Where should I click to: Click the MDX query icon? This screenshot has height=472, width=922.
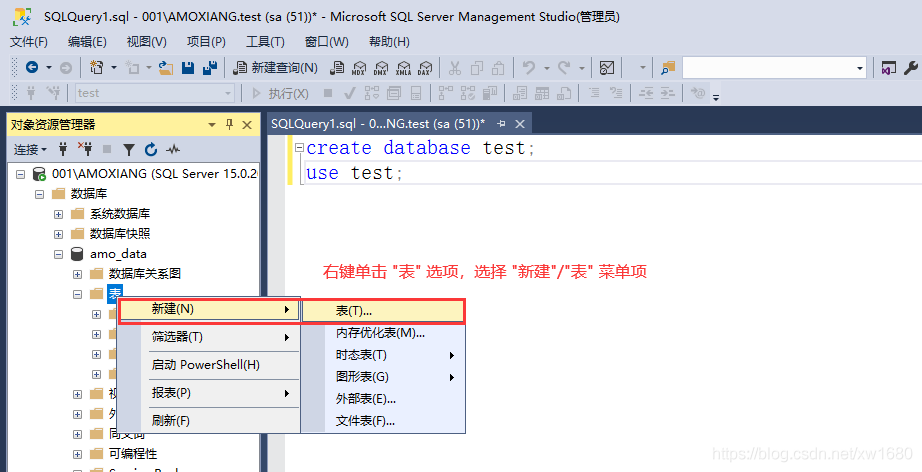click(x=359, y=68)
